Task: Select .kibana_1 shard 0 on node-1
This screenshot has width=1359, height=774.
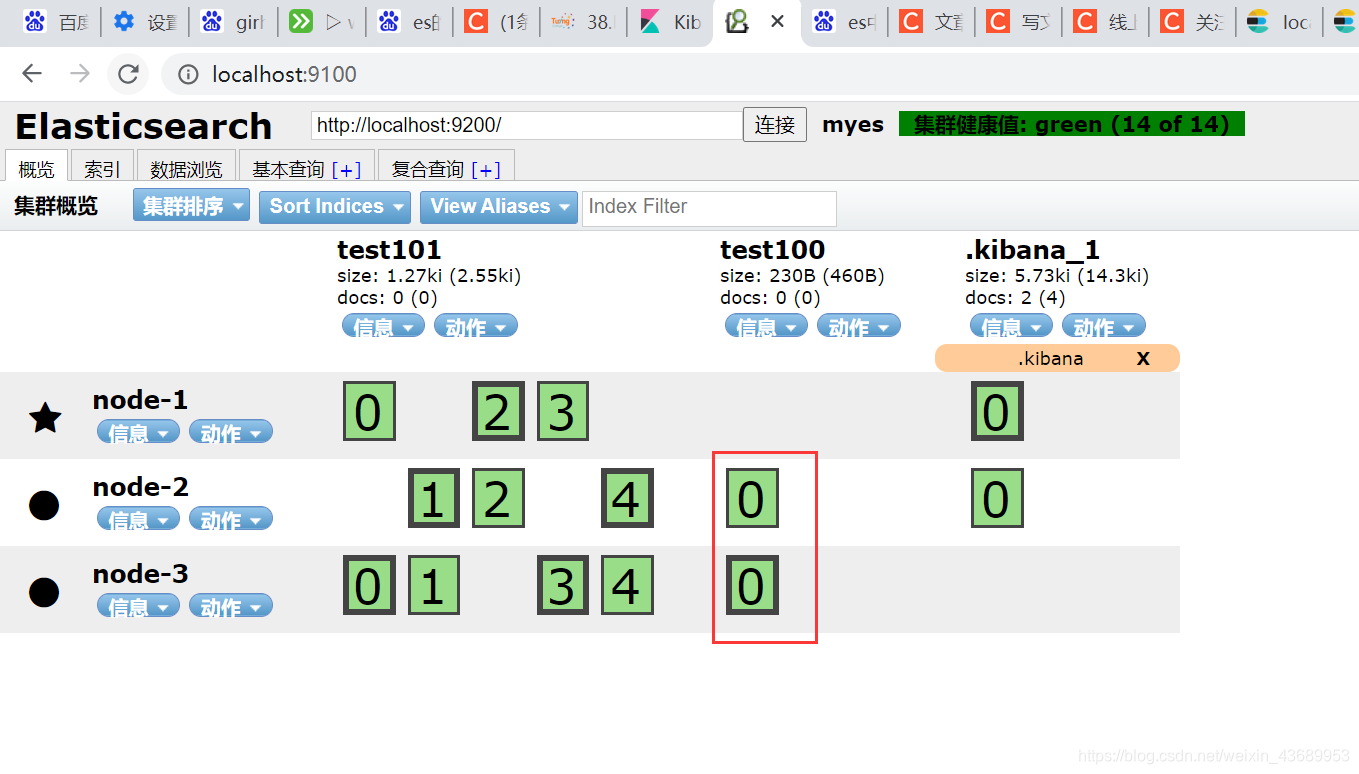Action: click(x=997, y=411)
